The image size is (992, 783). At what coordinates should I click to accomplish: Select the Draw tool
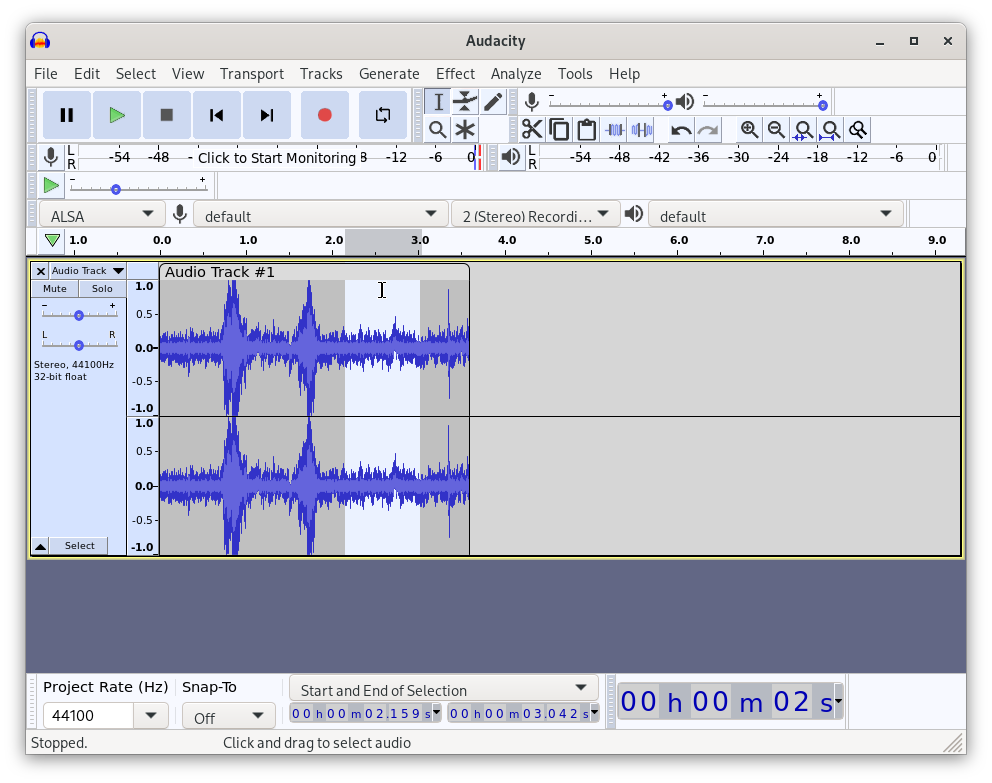[x=493, y=101]
